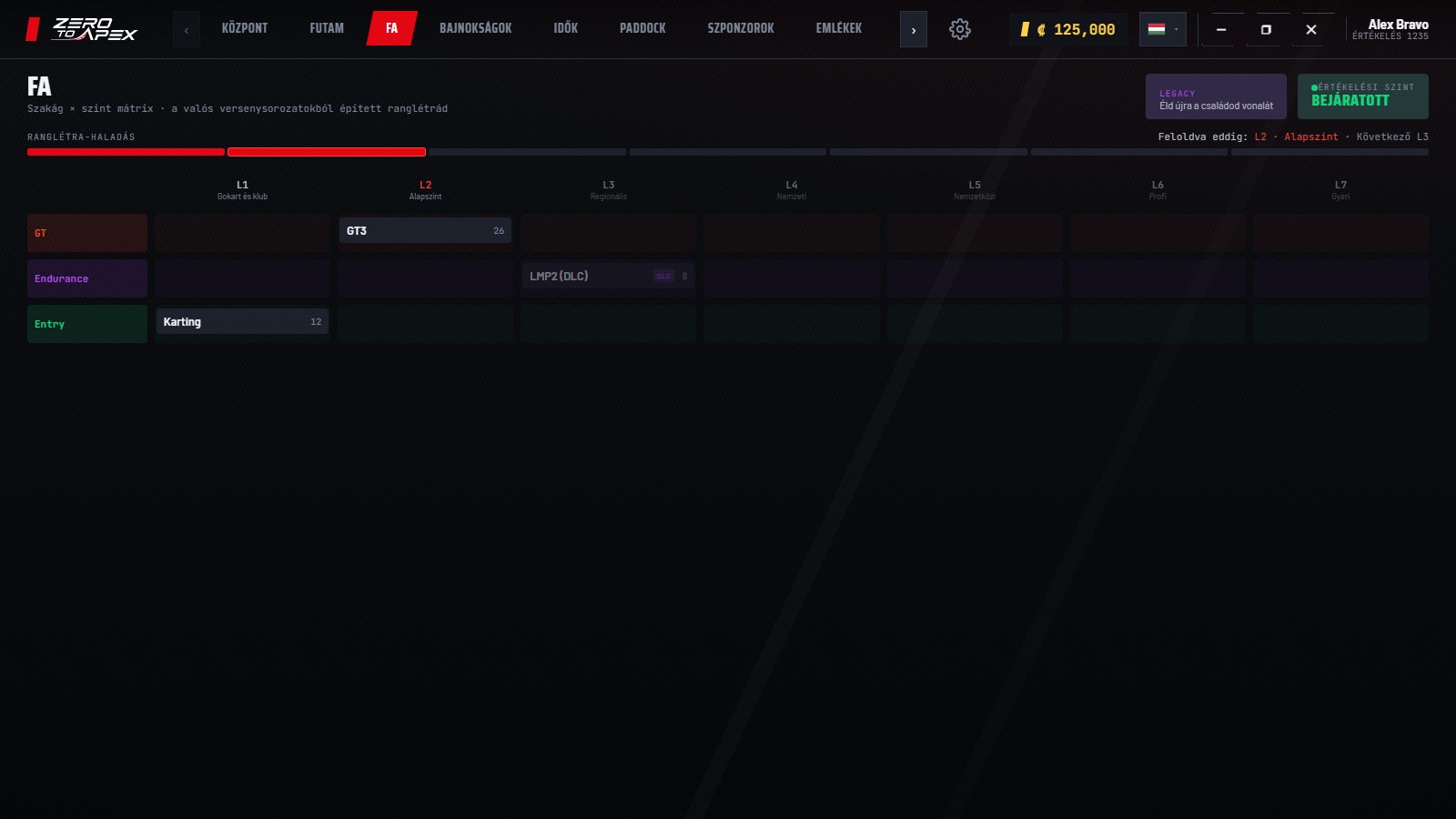Screen dimensions: 1456x819
Task: Click the L1 Gokart és klub column header
Action: [x=242, y=190]
